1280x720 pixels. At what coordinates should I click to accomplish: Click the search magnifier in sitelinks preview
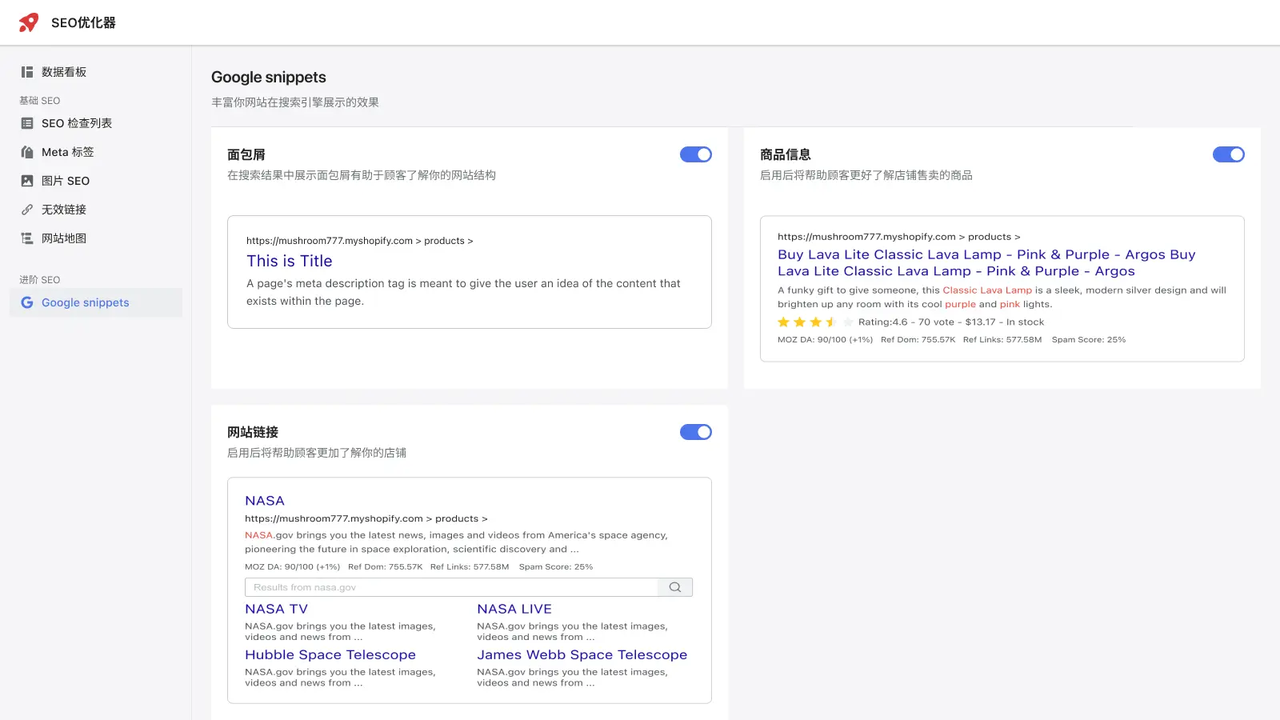tap(675, 588)
